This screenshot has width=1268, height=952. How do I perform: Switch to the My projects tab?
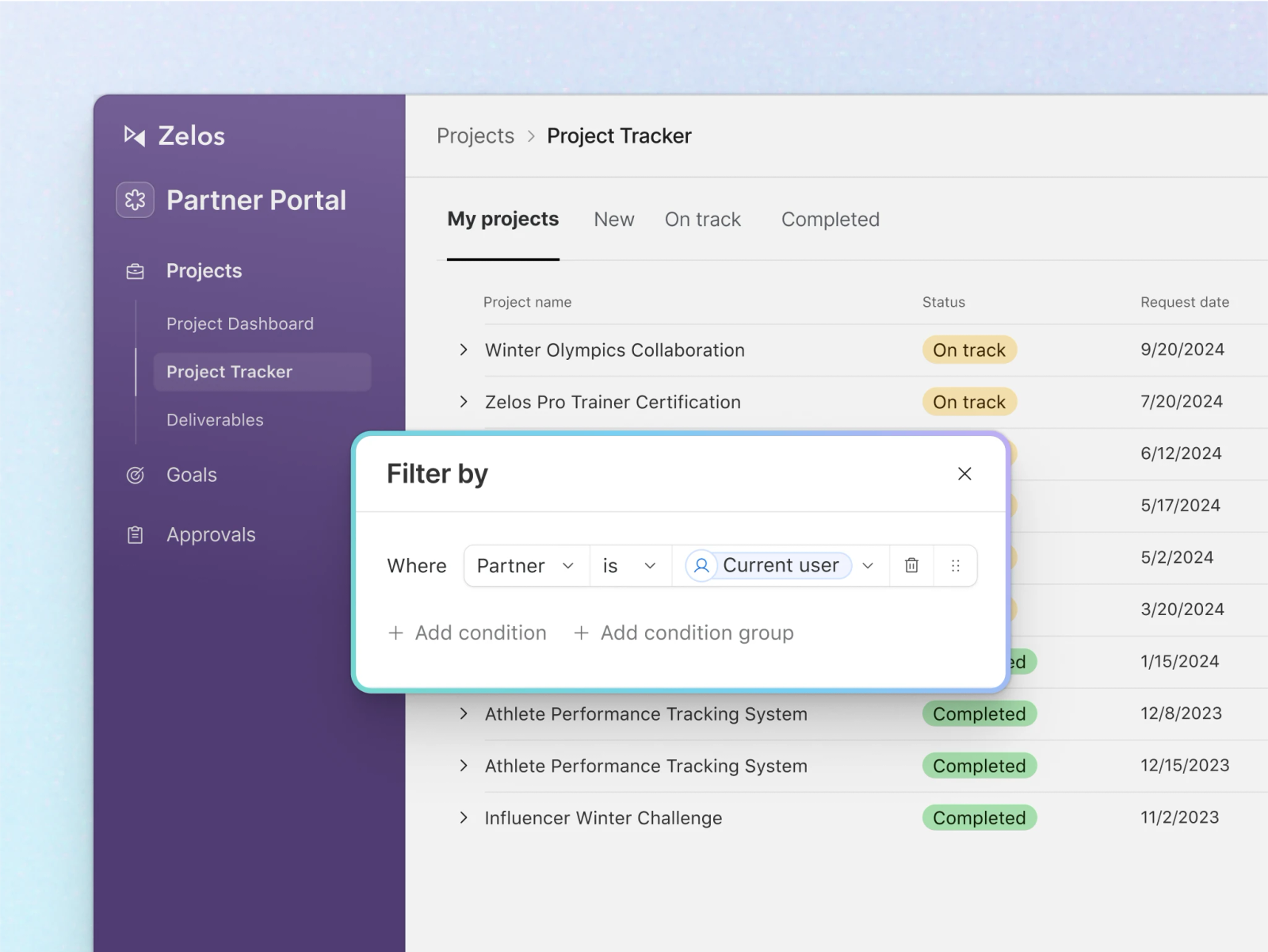click(503, 219)
